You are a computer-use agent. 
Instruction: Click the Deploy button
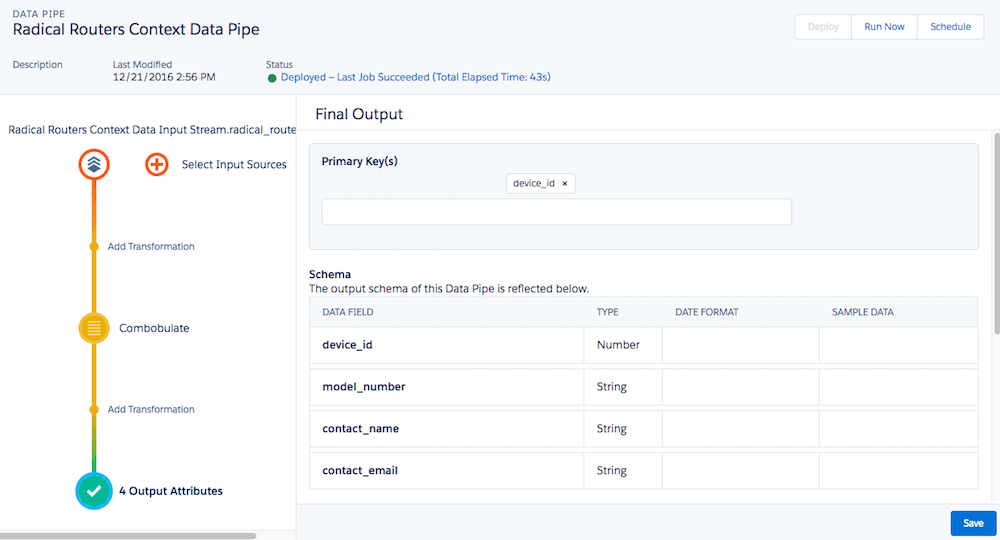click(x=823, y=27)
